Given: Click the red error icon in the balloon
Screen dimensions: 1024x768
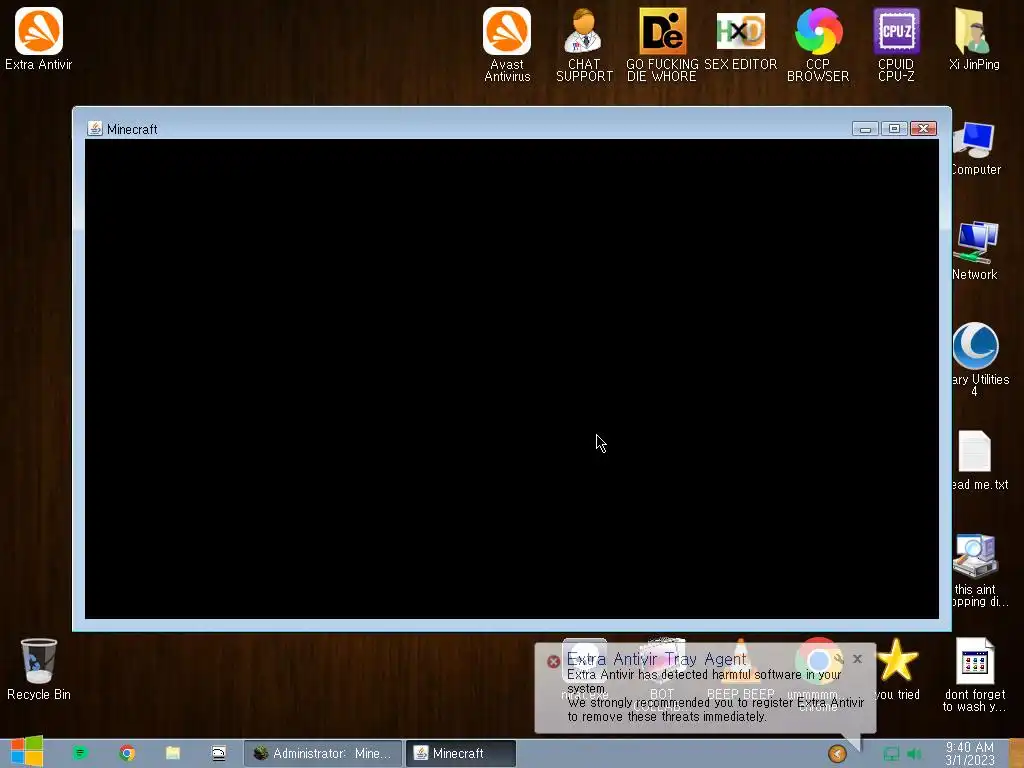Looking at the screenshot, I should [553, 662].
